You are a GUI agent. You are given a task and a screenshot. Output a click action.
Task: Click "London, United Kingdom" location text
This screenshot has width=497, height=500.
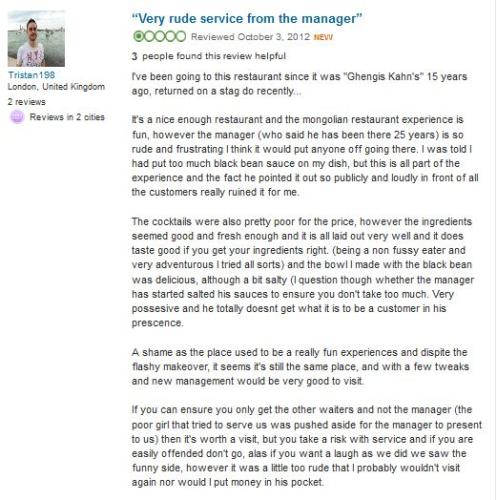click(56, 87)
